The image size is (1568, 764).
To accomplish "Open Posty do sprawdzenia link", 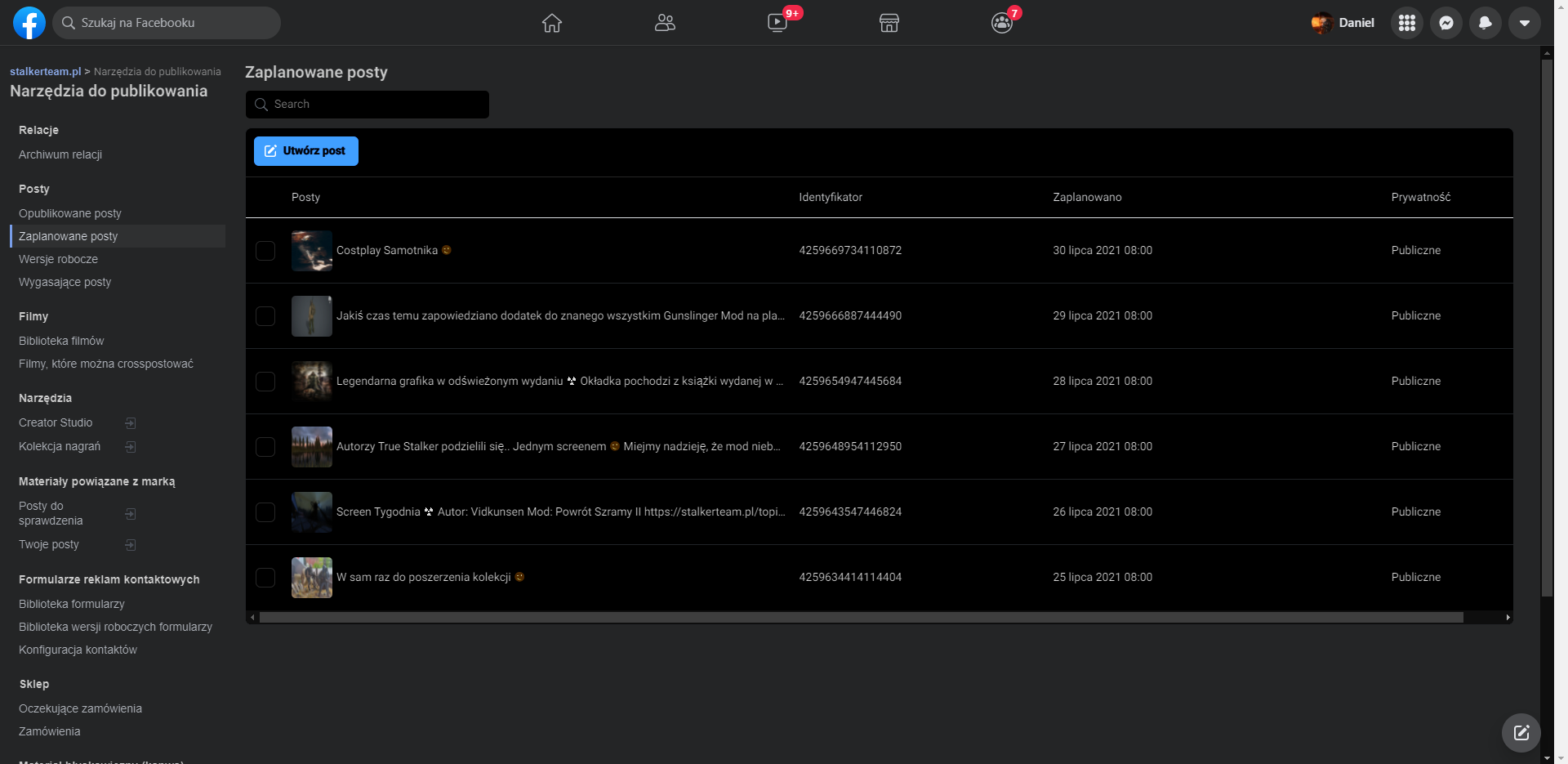I will pyautogui.click(x=51, y=513).
